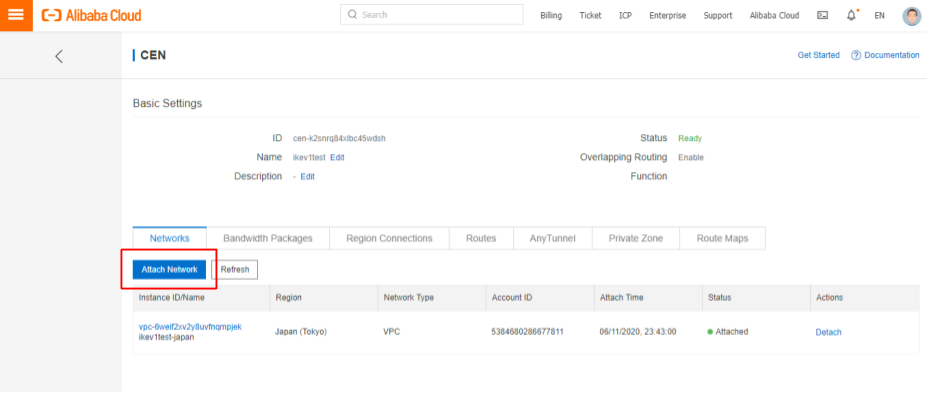This screenshot has height=400, width=933.
Task: Click the Basic Settings heading
Action: point(167,104)
